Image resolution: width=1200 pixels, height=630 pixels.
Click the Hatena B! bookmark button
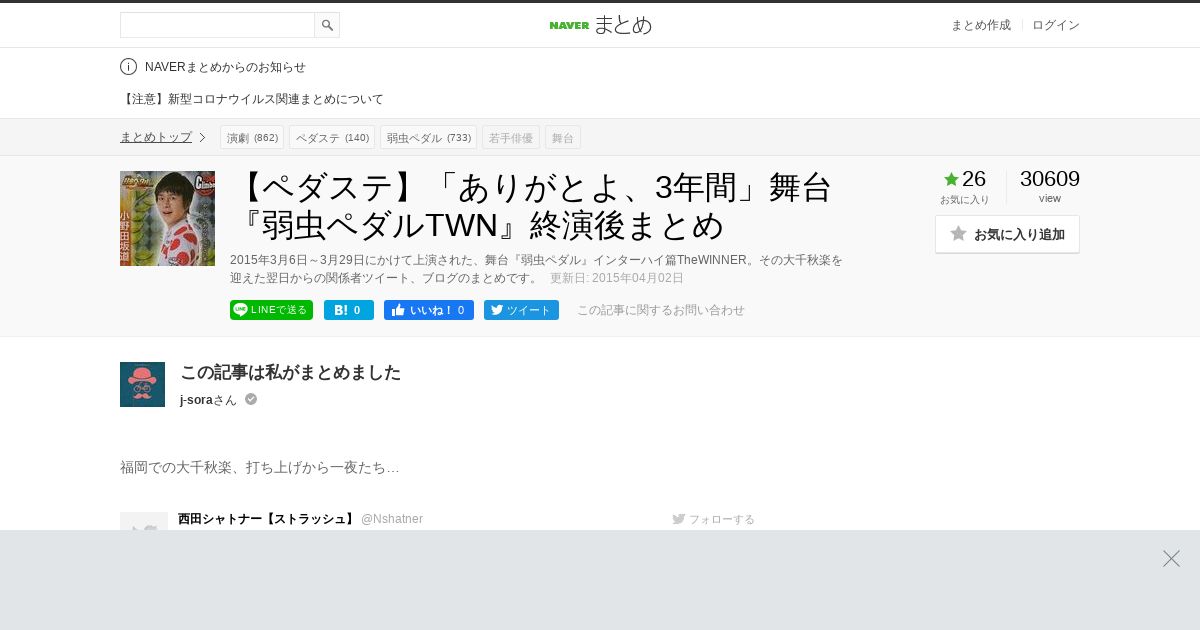pyautogui.click(x=349, y=310)
